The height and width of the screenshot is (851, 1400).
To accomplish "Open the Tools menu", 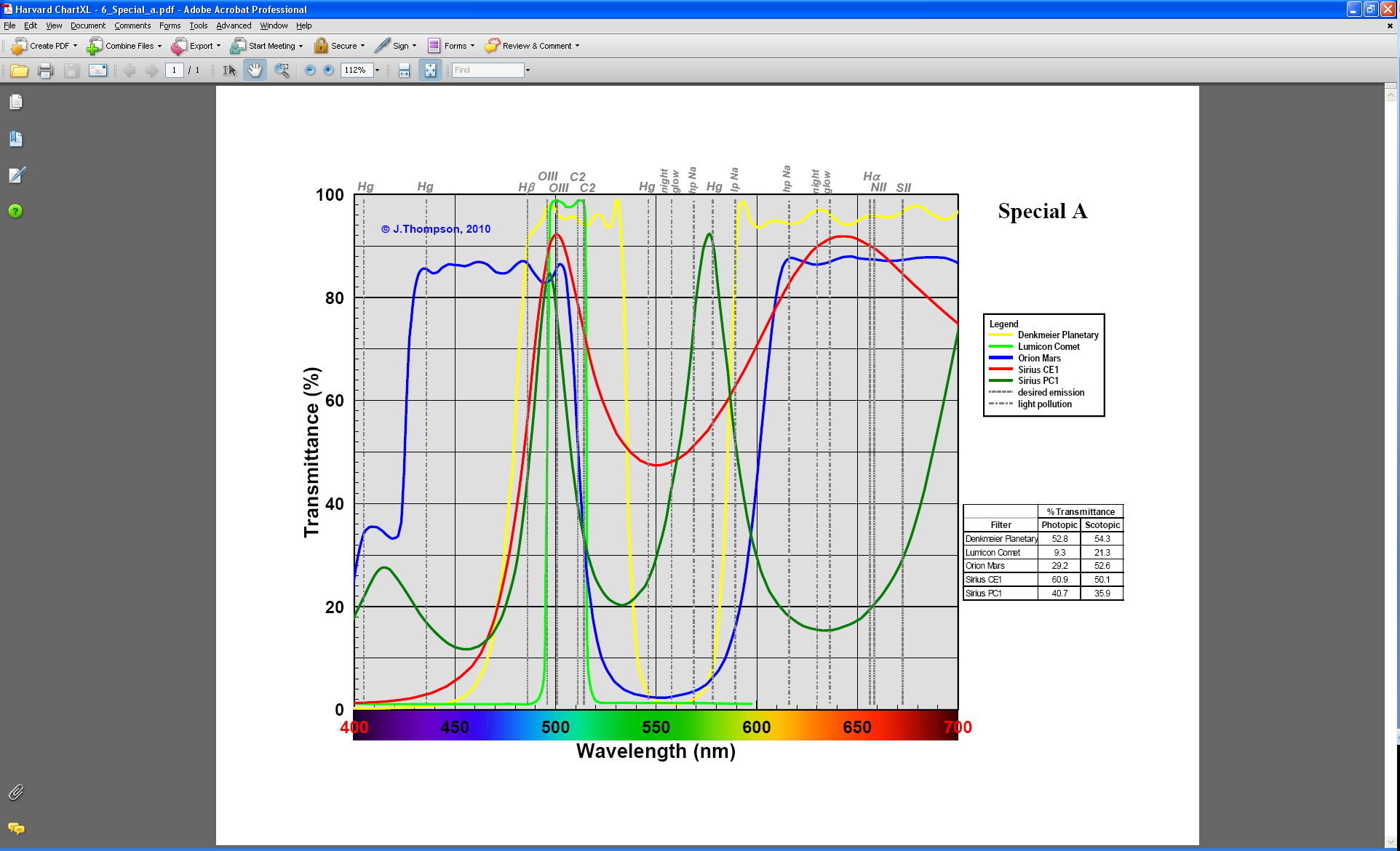I will tap(199, 25).
